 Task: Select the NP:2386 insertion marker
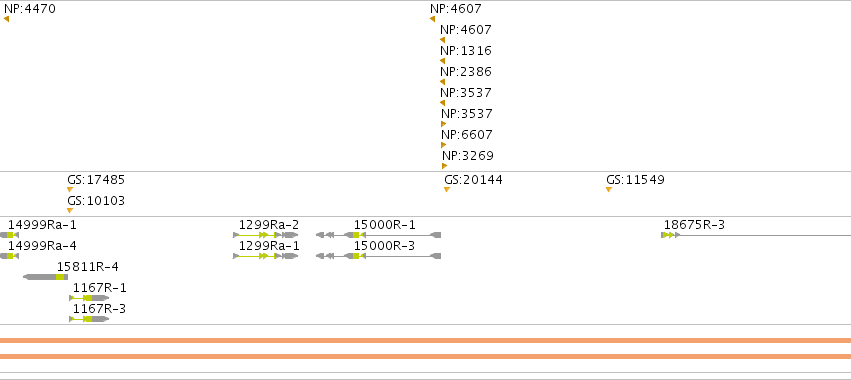442,82
